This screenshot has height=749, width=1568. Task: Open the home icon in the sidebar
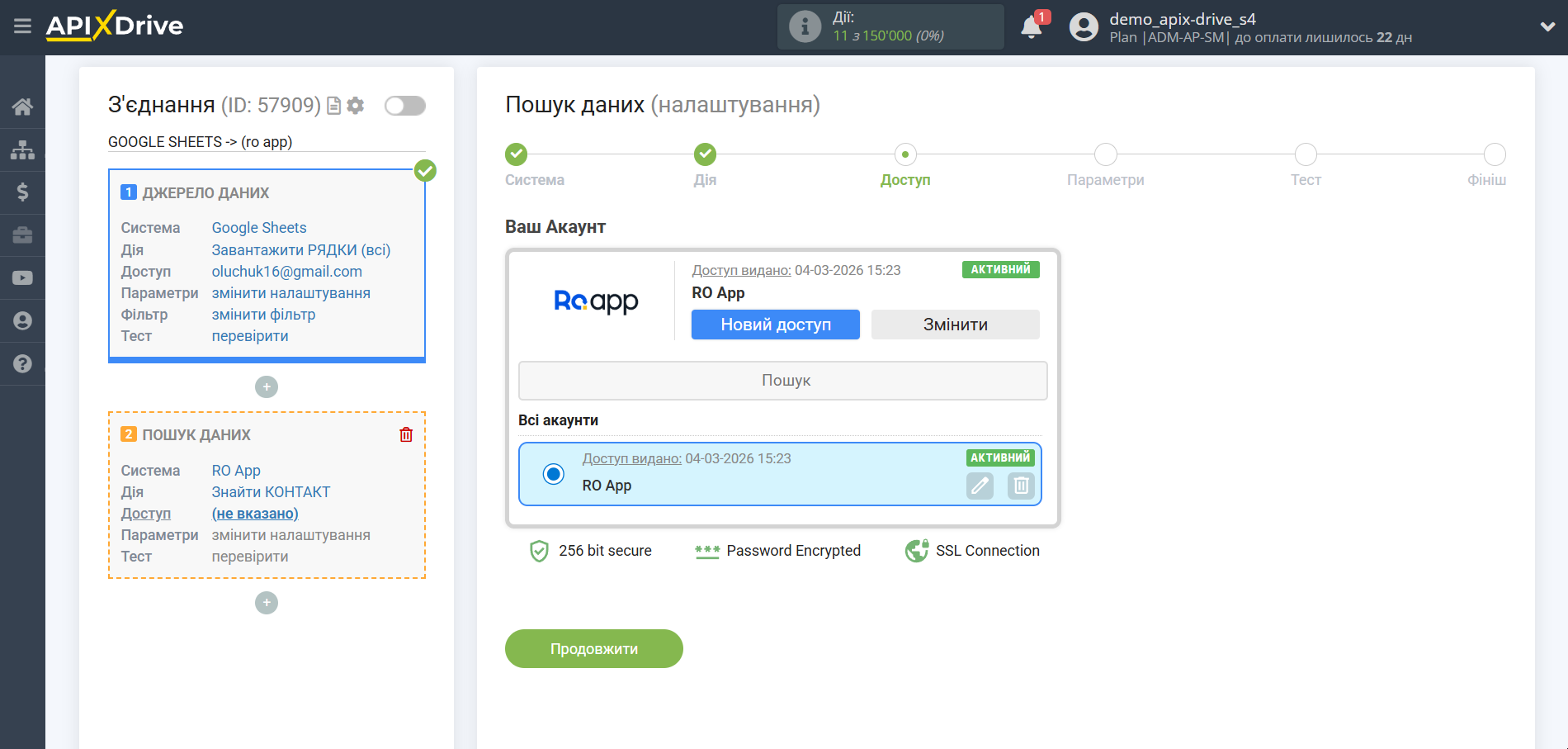(x=22, y=107)
